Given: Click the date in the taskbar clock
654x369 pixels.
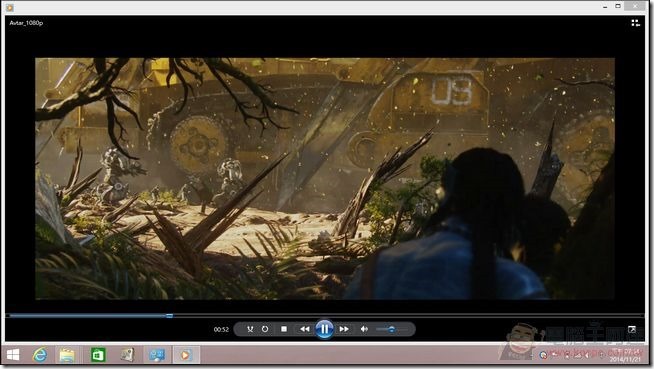Looking at the screenshot, I should coord(624,359).
